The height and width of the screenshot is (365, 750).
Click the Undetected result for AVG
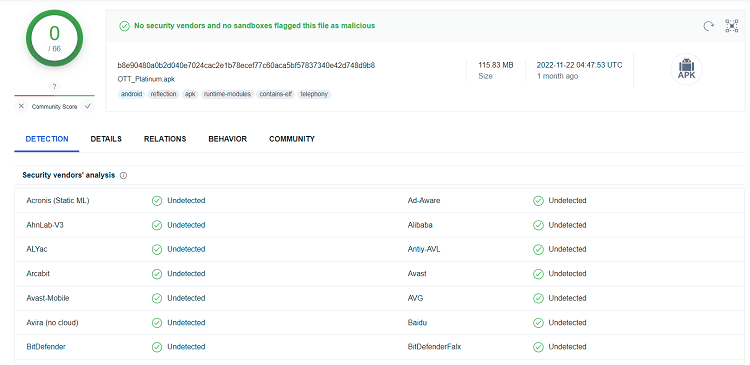coord(567,298)
